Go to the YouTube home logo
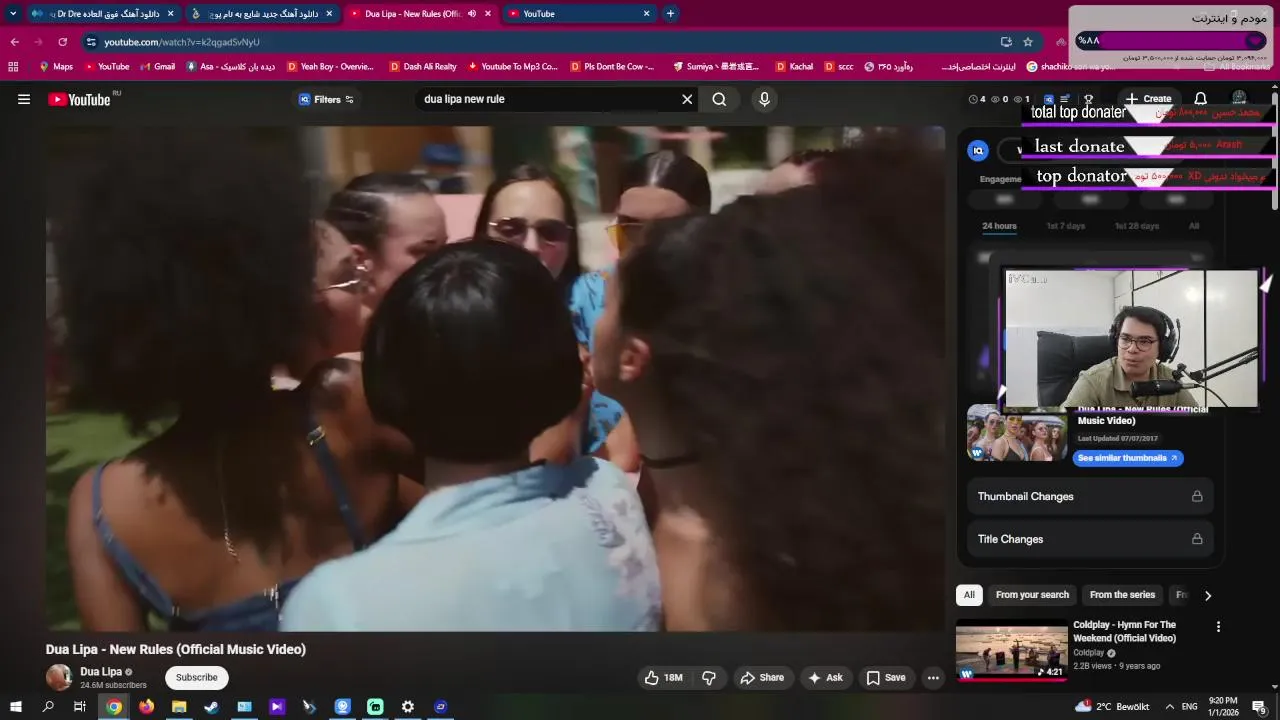This screenshot has height=720, width=1280. pyautogui.click(x=79, y=99)
